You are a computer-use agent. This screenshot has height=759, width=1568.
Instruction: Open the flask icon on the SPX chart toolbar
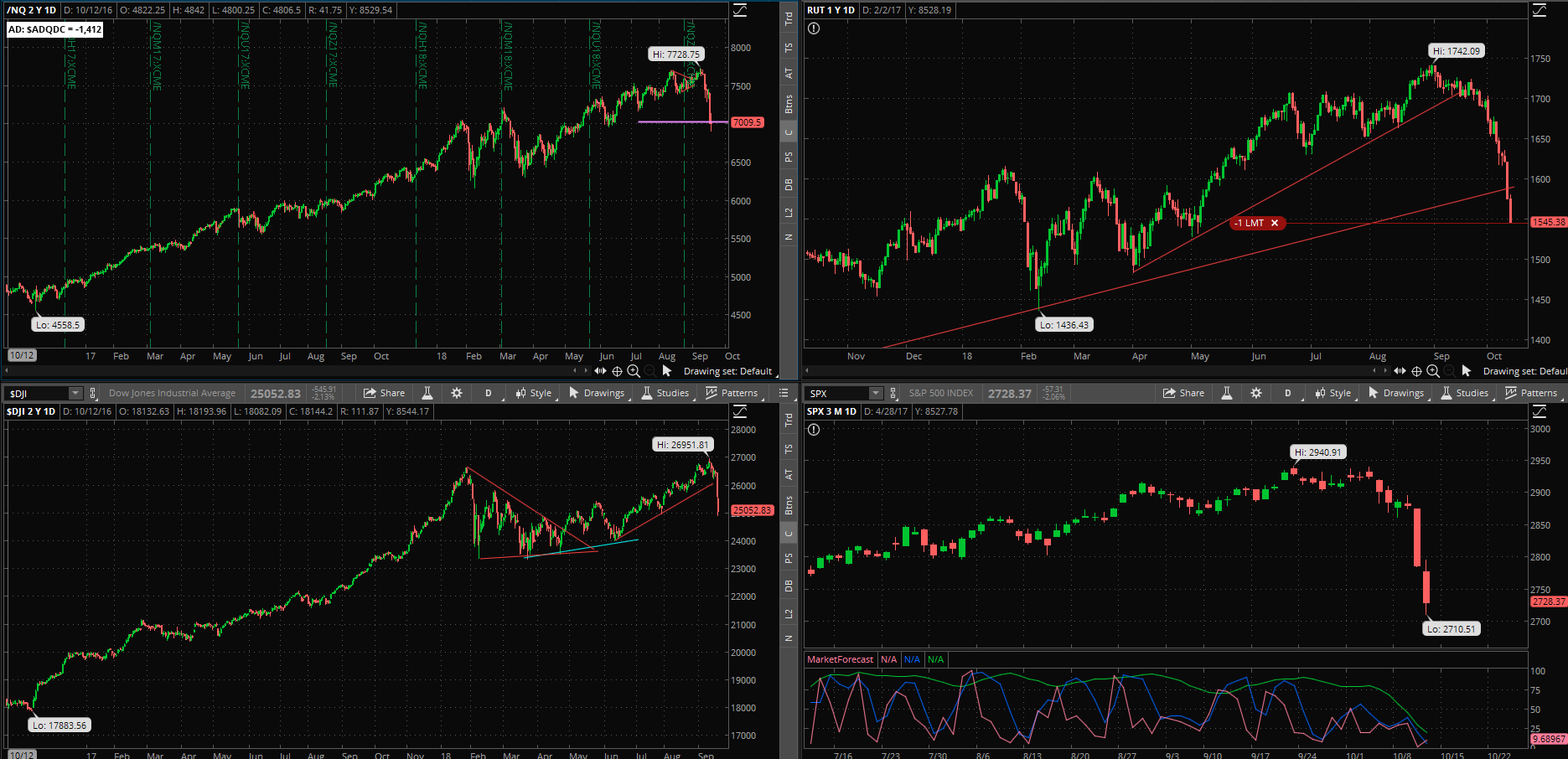pos(1227,393)
